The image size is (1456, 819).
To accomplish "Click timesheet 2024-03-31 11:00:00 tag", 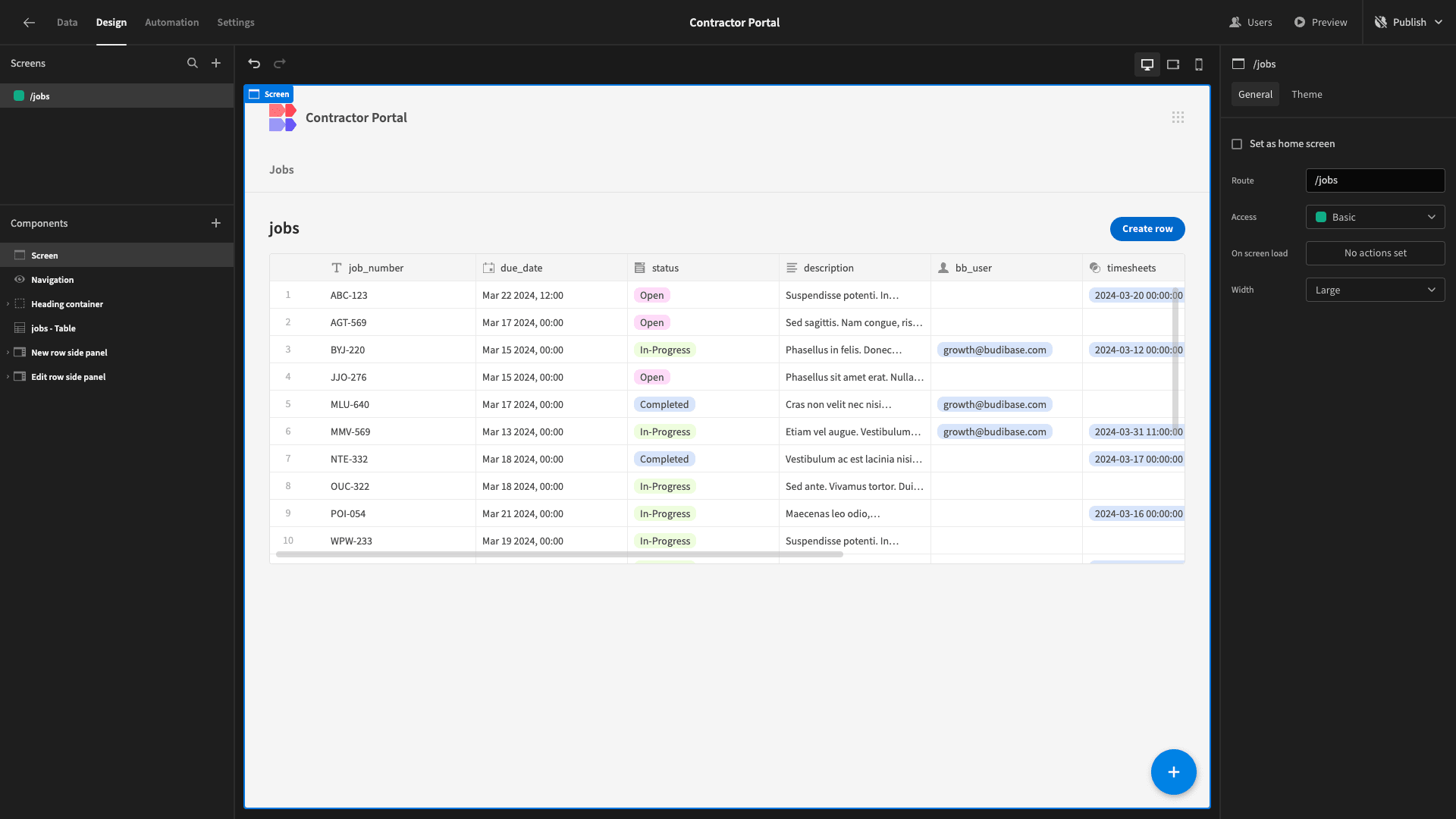I will (1137, 432).
